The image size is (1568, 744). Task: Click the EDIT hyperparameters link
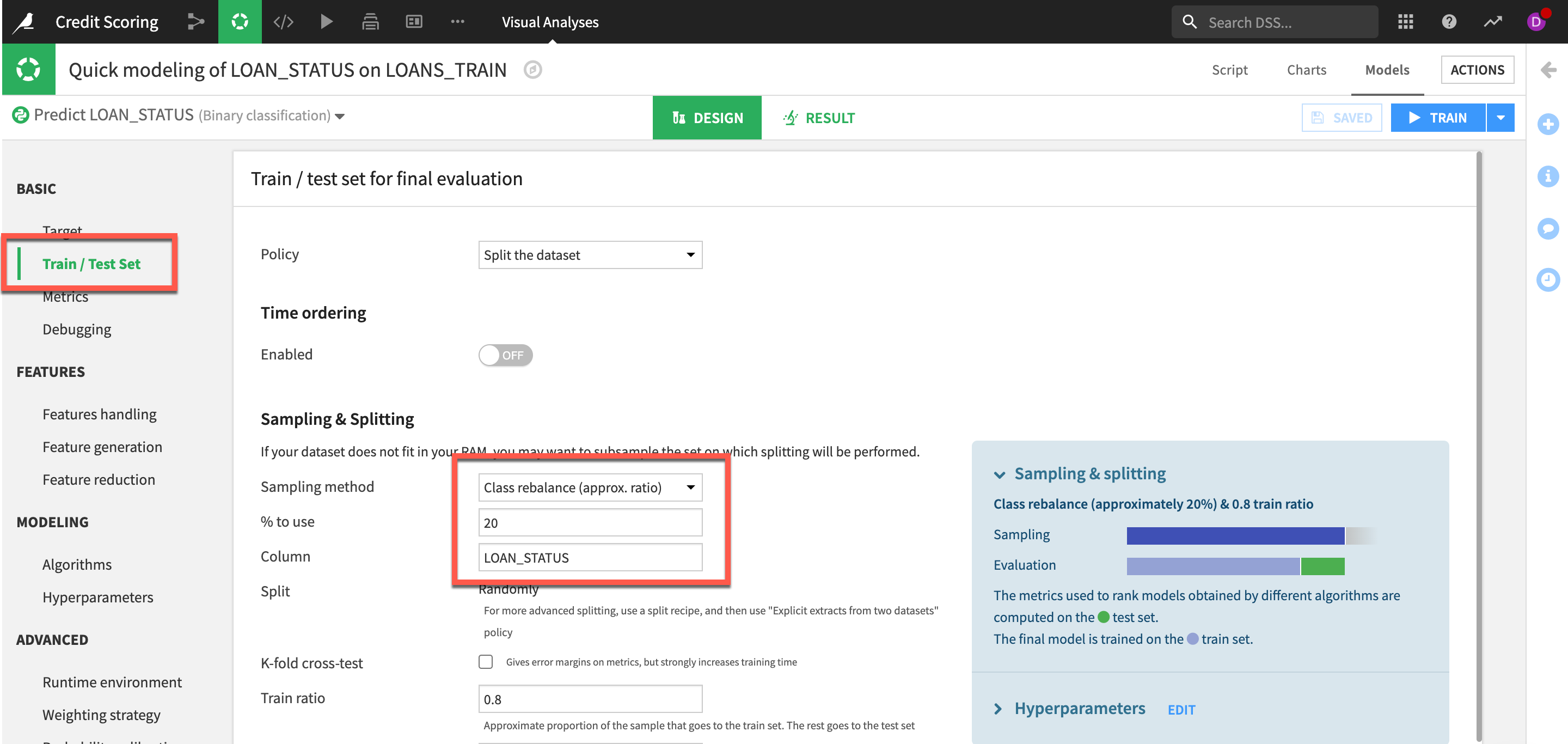1181,710
